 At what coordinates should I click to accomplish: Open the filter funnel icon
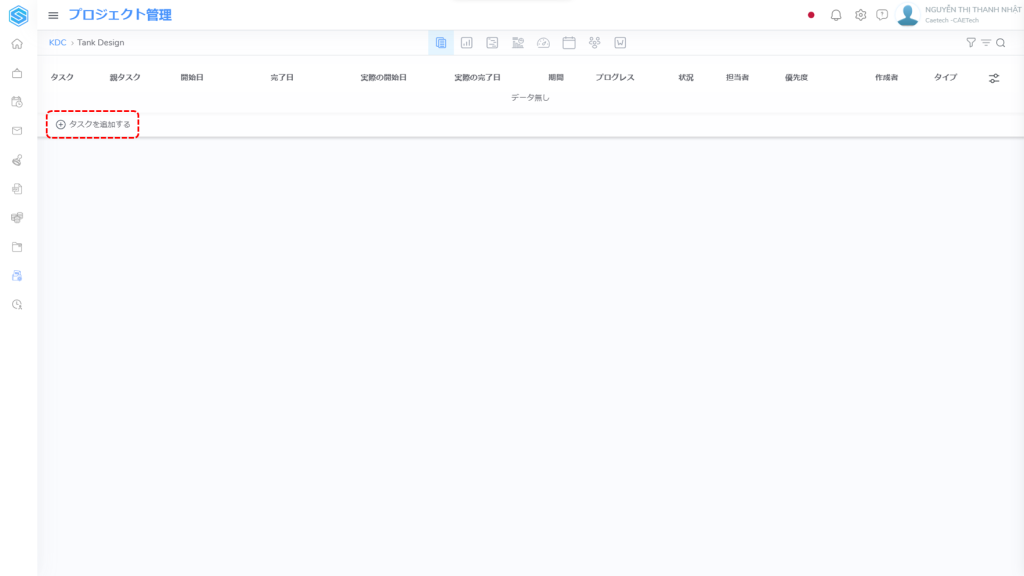pos(970,43)
